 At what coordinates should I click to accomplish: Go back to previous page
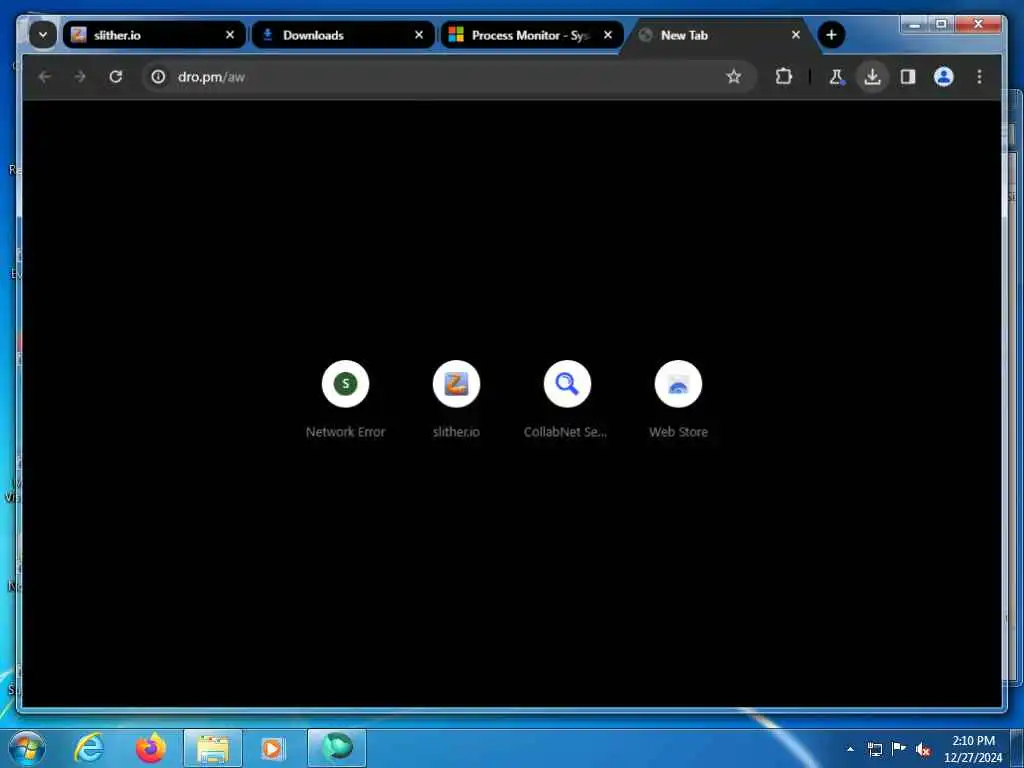(44, 76)
